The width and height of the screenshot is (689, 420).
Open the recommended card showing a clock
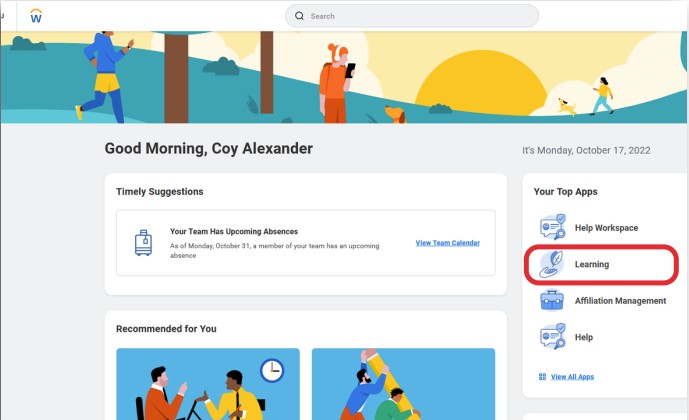(x=207, y=384)
